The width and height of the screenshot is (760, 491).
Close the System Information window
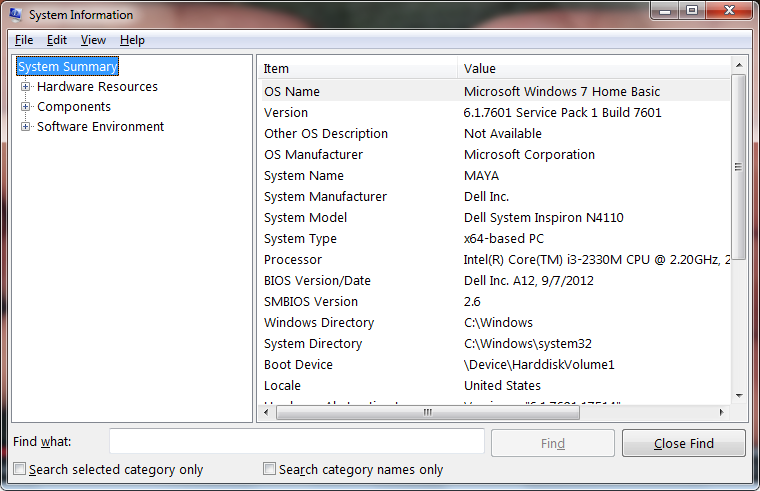point(729,11)
